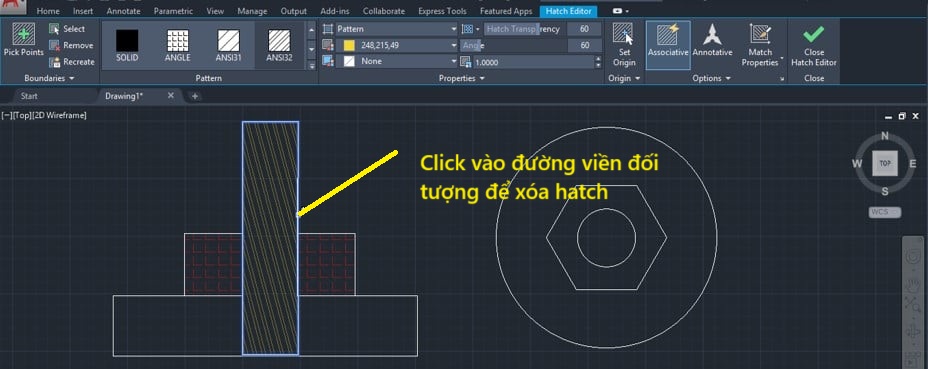The height and width of the screenshot is (369, 928).
Task: Click the pattern gallery down arrow
Action: tap(312, 49)
